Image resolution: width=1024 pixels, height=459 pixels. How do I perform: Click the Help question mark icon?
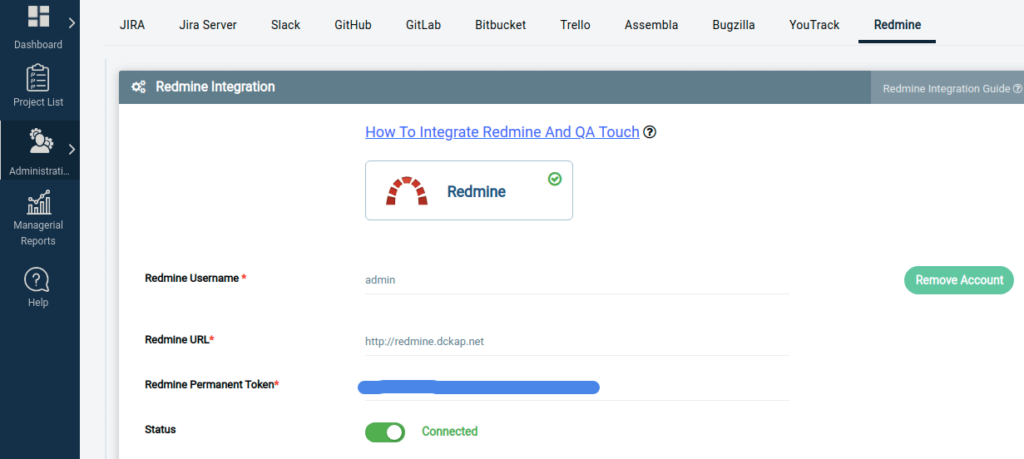(37, 279)
